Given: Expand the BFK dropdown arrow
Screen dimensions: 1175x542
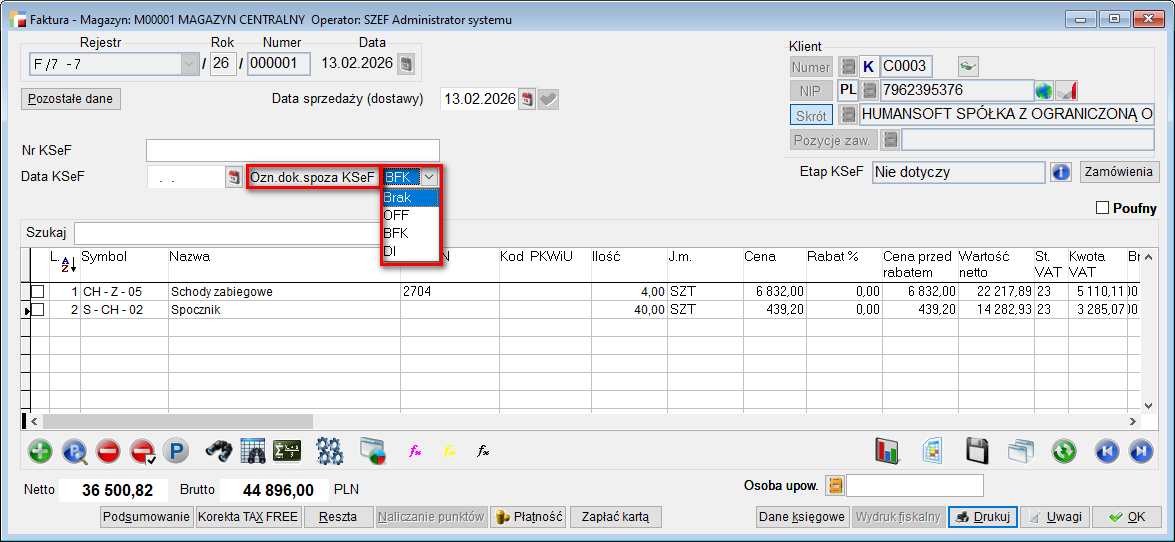Looking at the screenshot, I should (x=429, y=177).
